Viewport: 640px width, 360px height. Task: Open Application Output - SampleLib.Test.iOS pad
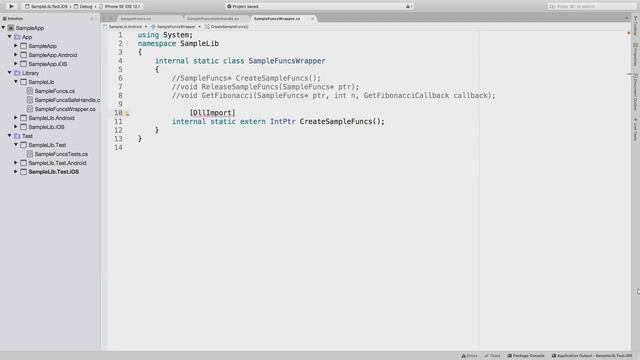(x=592, y=356)
